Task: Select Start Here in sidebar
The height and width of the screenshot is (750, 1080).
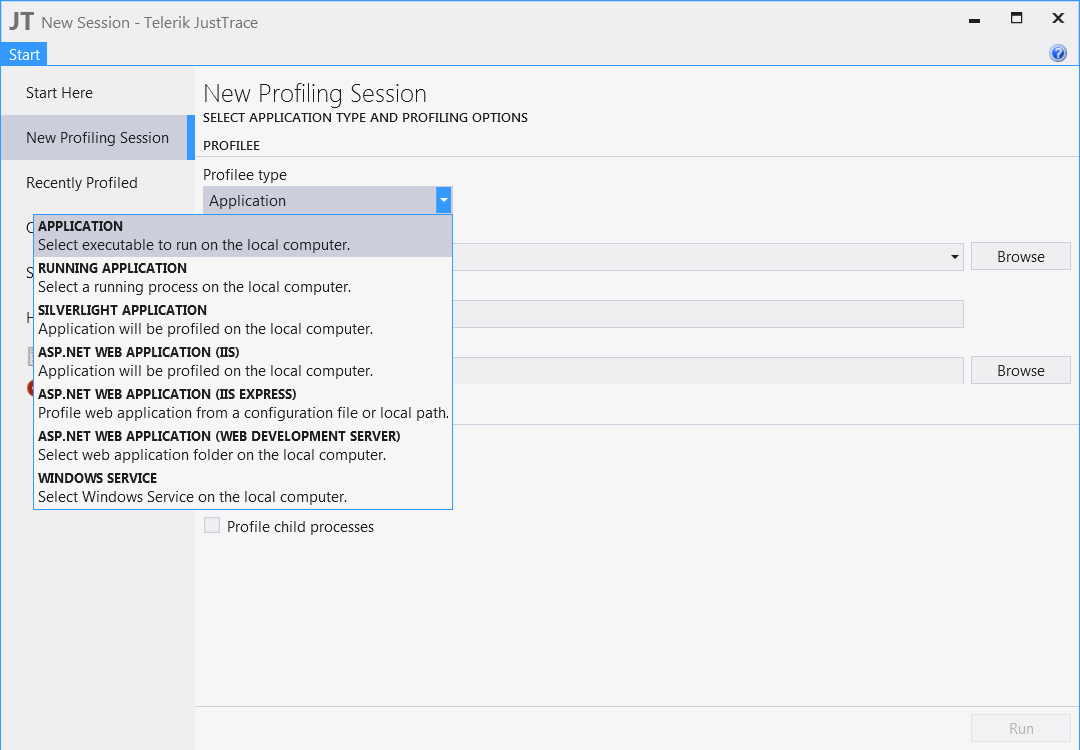Action: (x=59, y=93)
